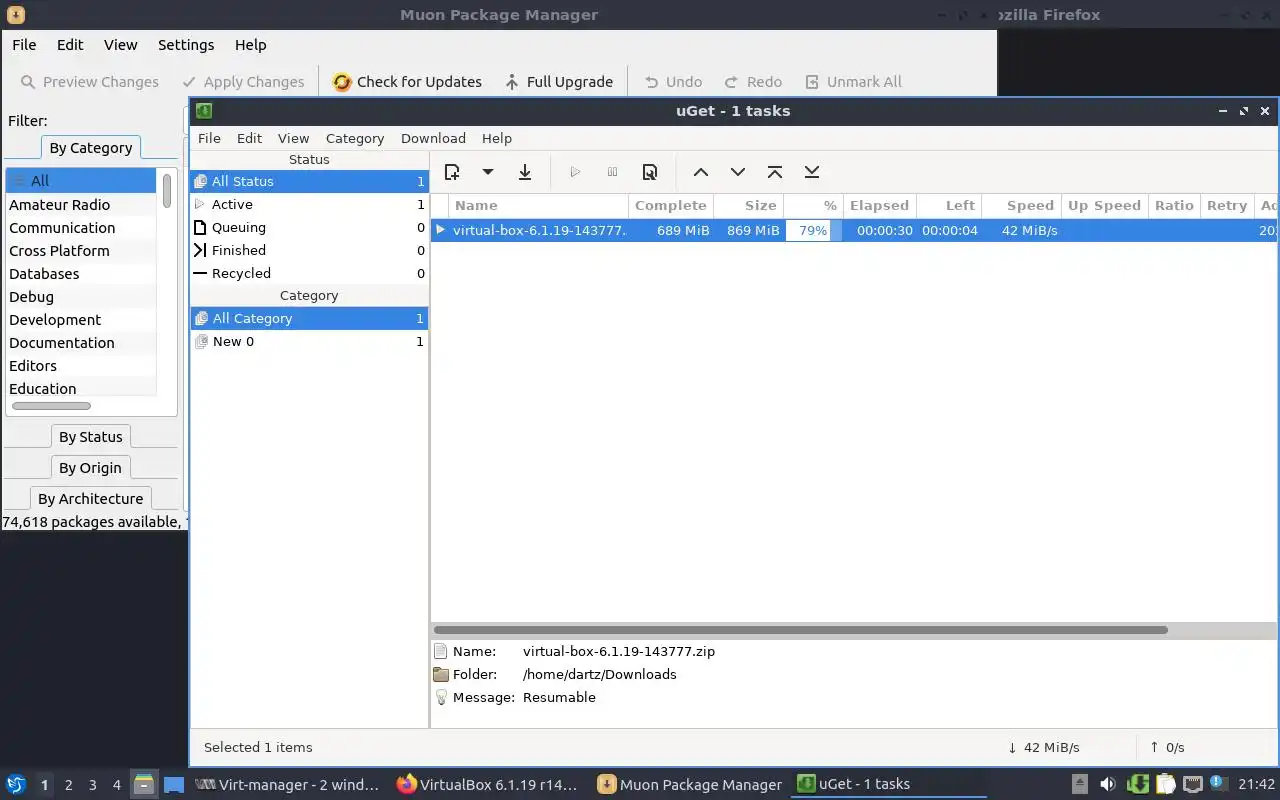Open uGet File menu
Screen dimensions: 1280x800
click(209, 138)
